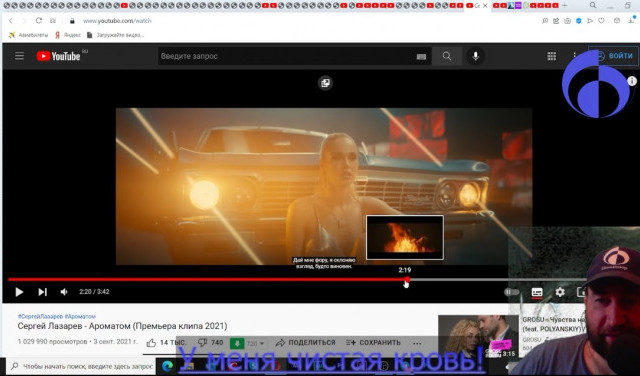
Task: Click the send arrow icon in the address bar
Action: pos(590,21)
